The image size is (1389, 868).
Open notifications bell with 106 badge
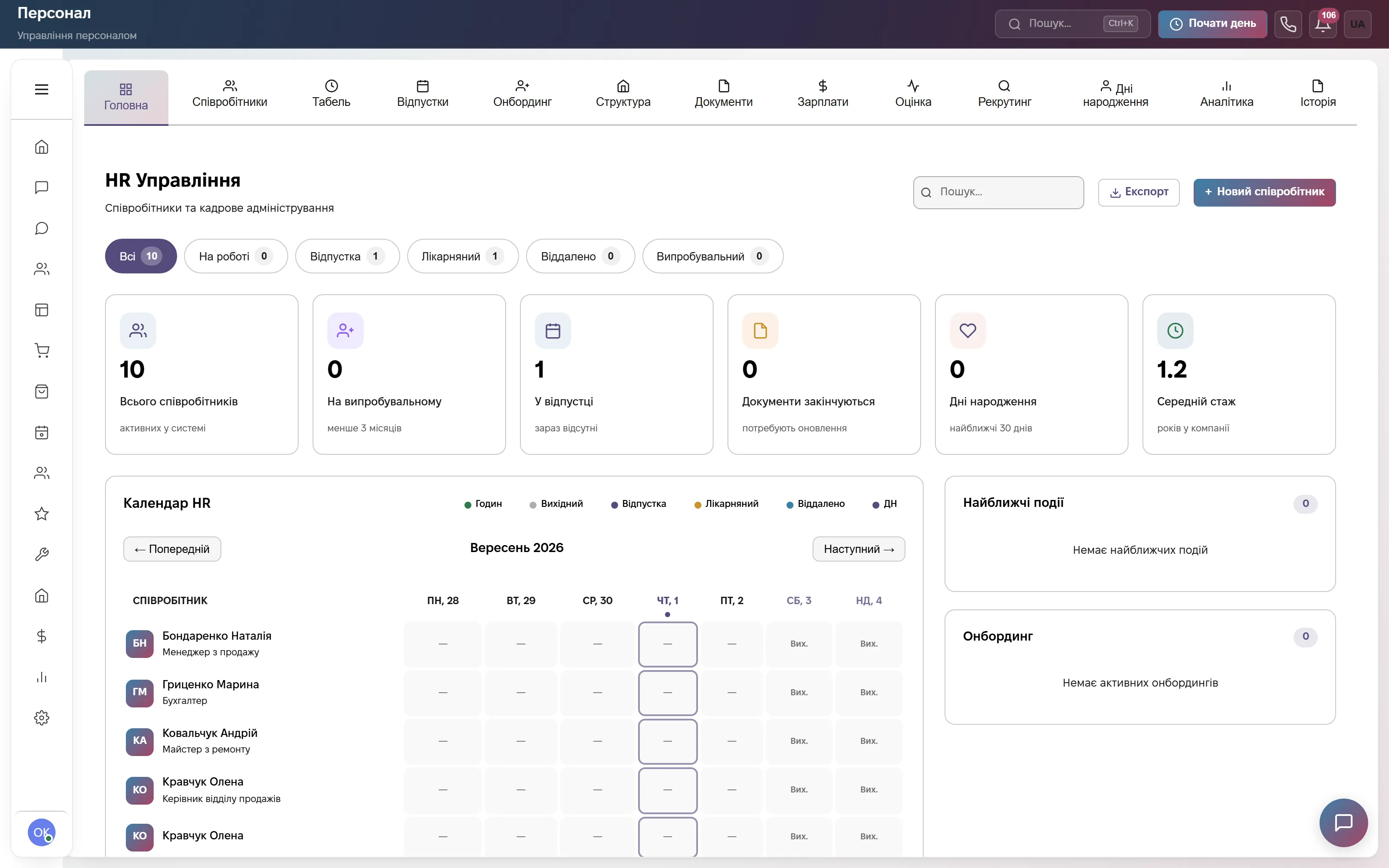[x=1323, y=23]
